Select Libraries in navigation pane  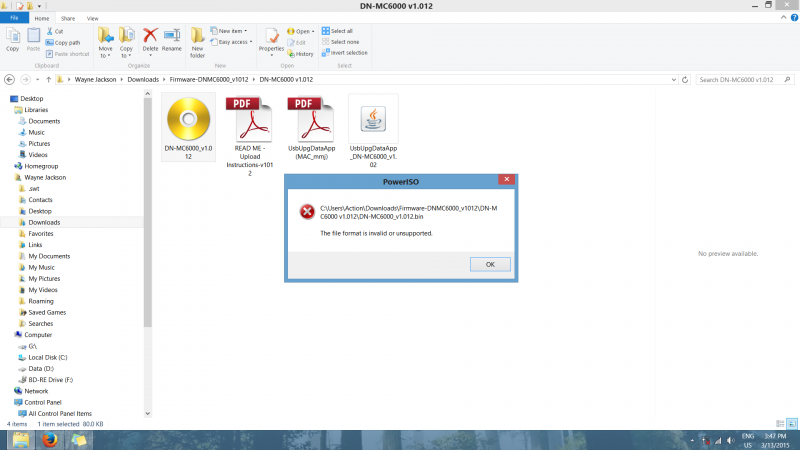pos(31,110)
